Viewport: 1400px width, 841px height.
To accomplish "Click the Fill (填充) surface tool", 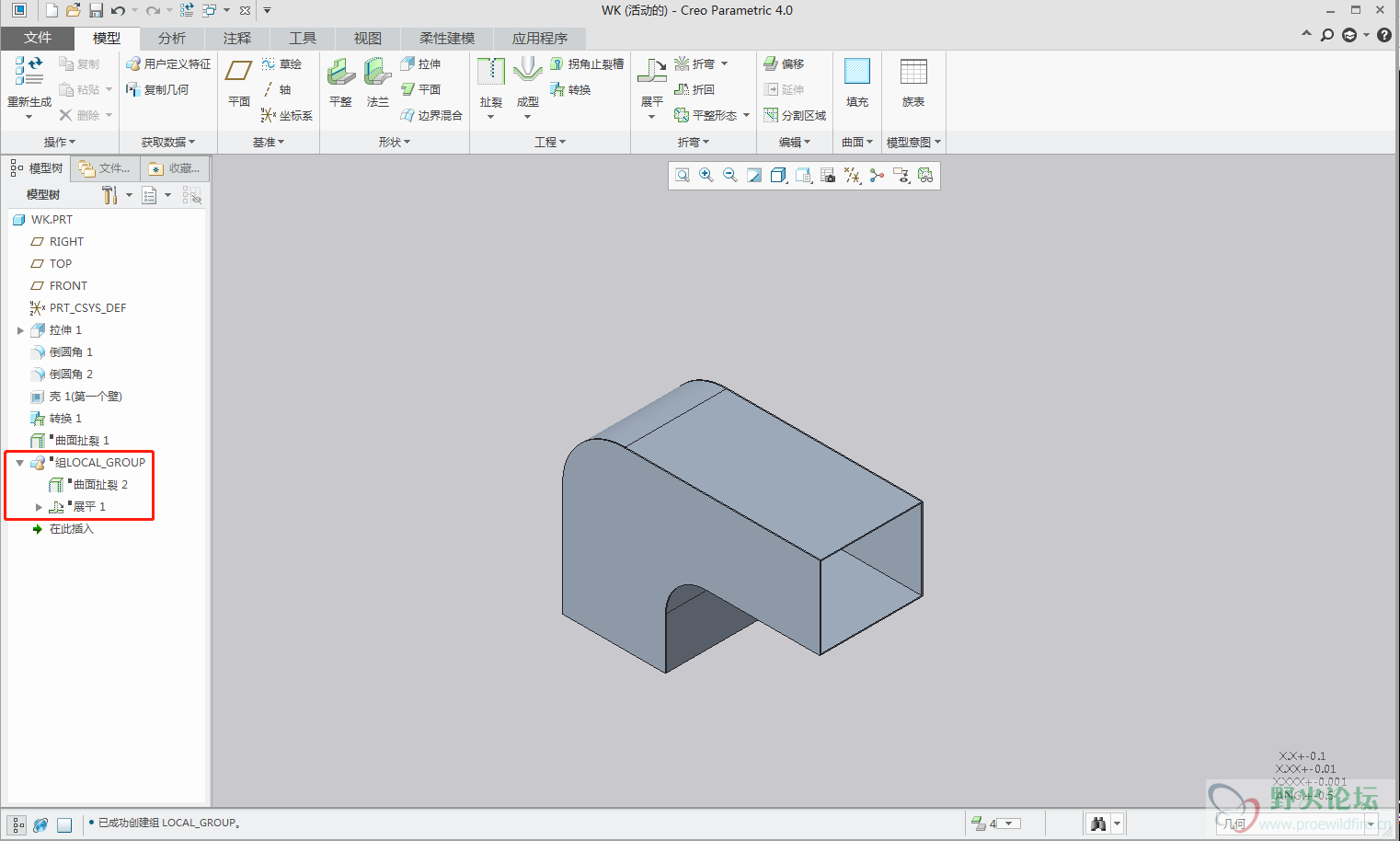I will pos(857,83).
